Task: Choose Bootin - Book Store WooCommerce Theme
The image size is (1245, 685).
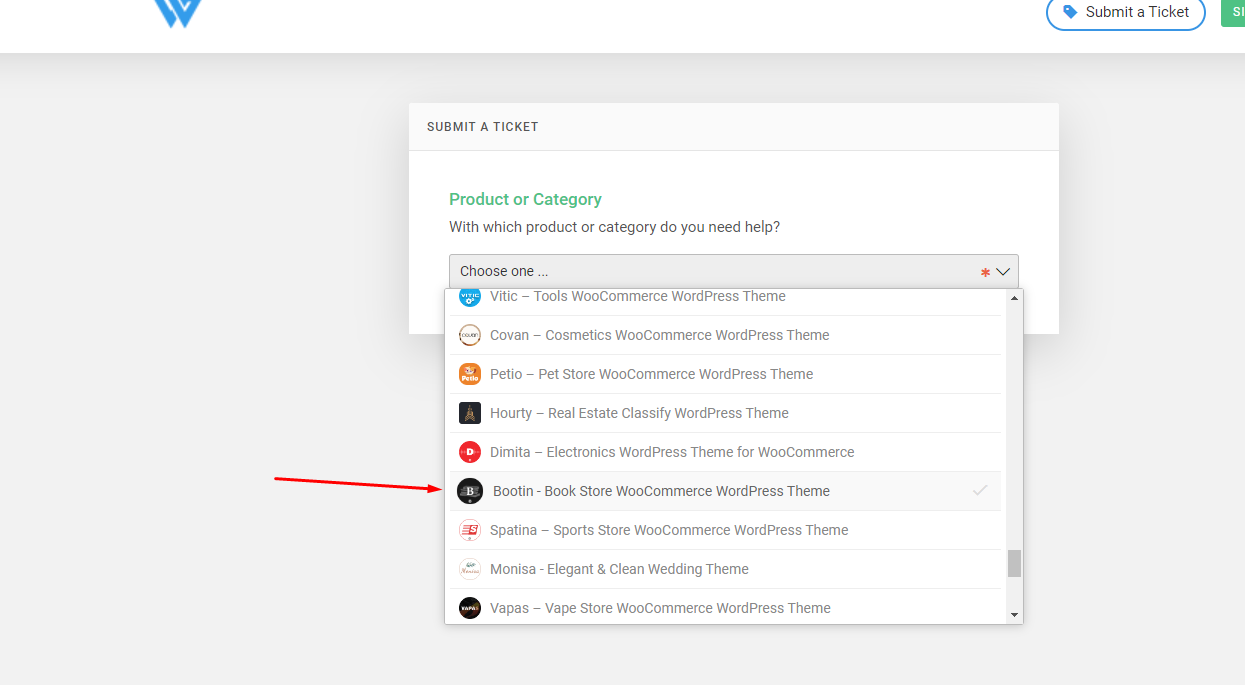Action: click(x=725, y=491)
